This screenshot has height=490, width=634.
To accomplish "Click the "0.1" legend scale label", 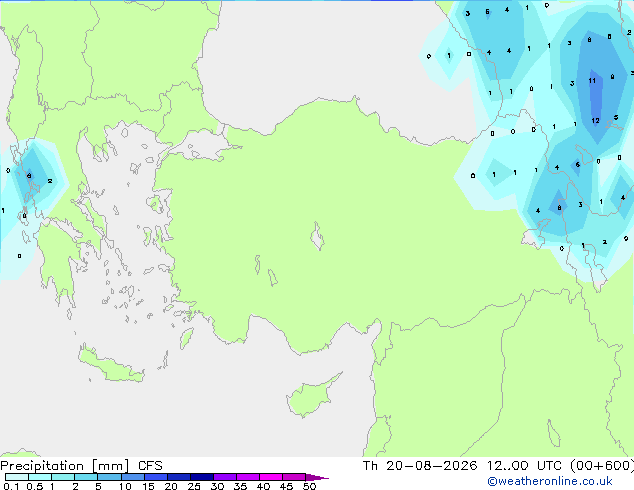I will point(11,486).
